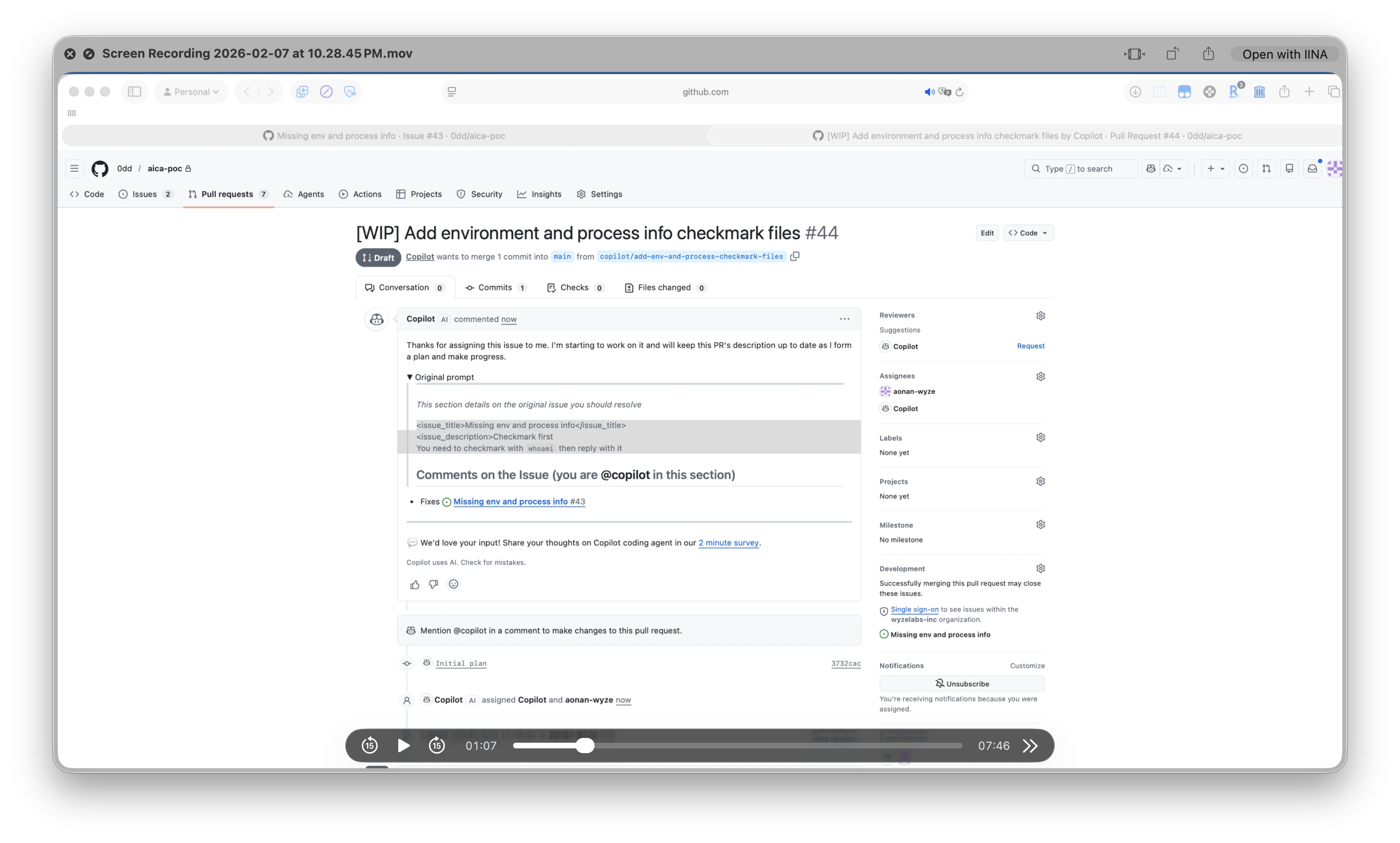Open the 2 minute survey link
This screenshot has height=843, width=1400.
click(729, 543)
